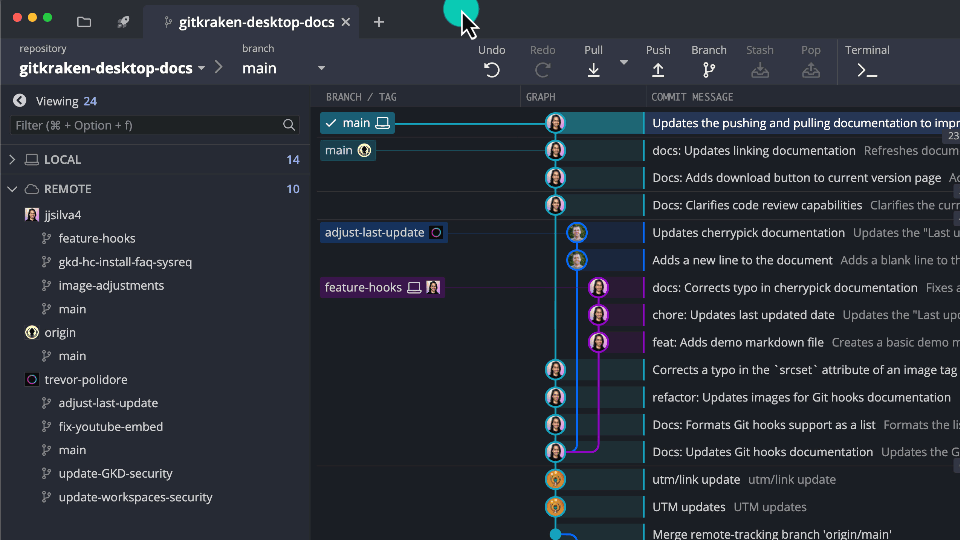This screenshot has height=540, width=960.
Task: Select the gitkraken-desktop-docs tab
Action: coord(251,22)
